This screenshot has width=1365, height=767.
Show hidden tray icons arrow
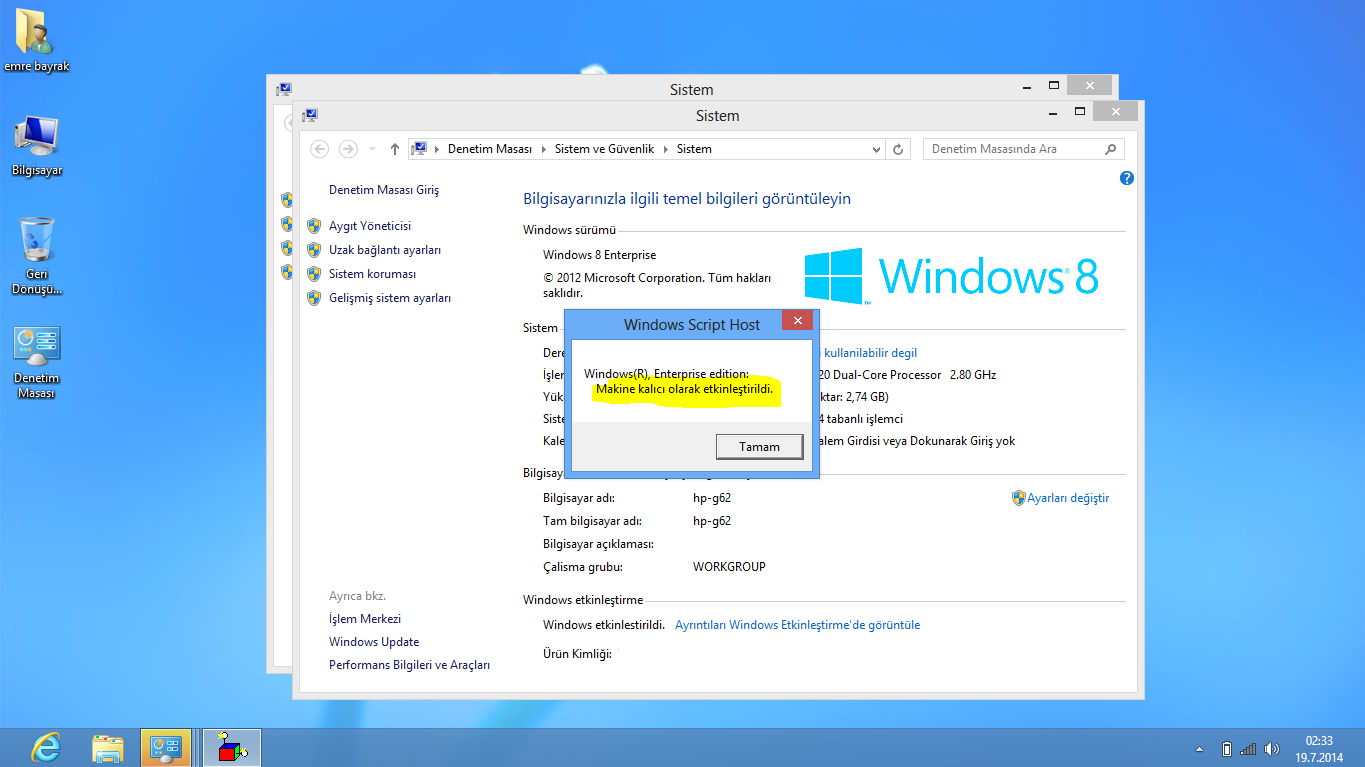1200,749
